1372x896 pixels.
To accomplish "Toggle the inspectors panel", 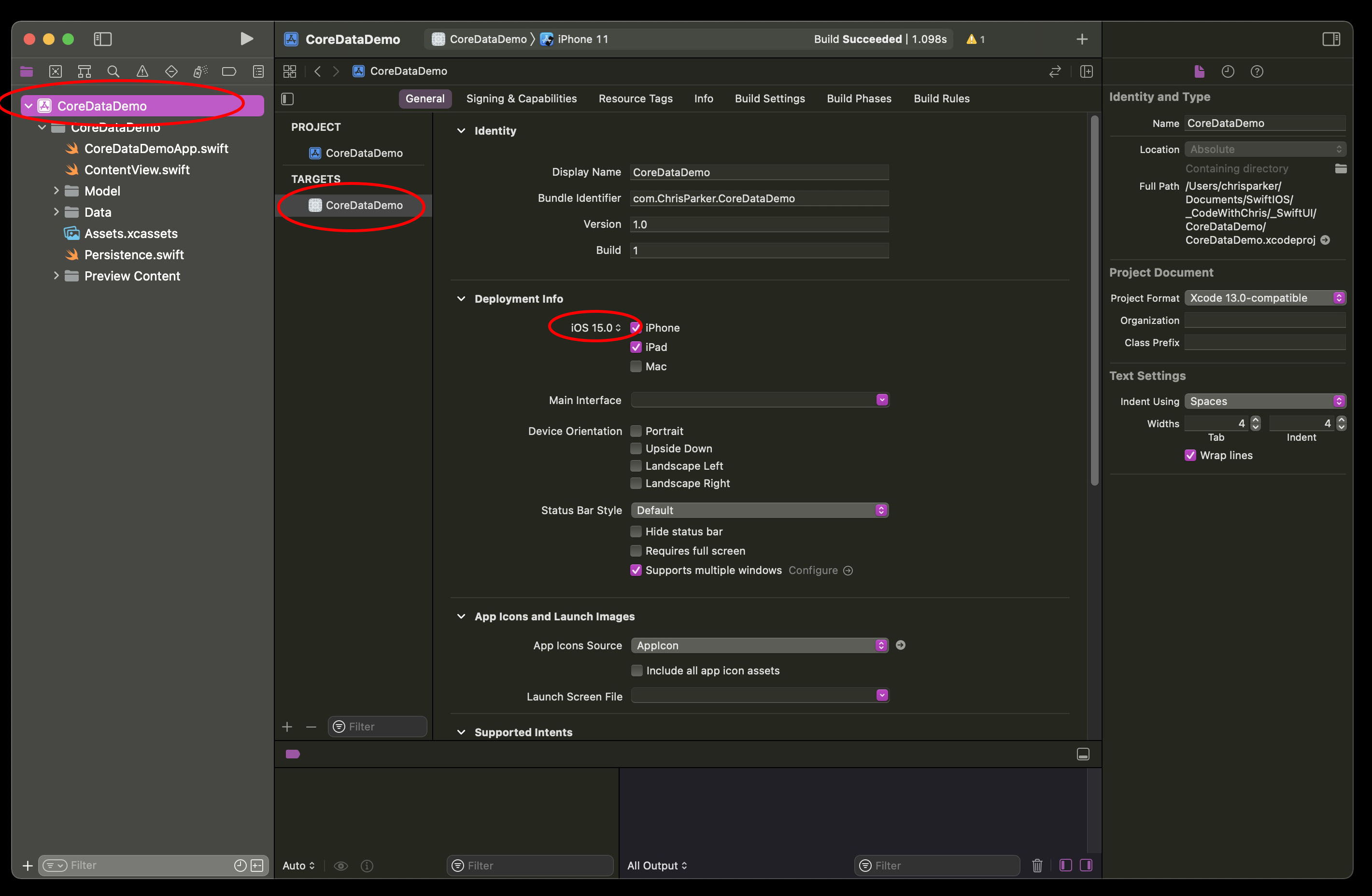I will (x=1331, y=39).
